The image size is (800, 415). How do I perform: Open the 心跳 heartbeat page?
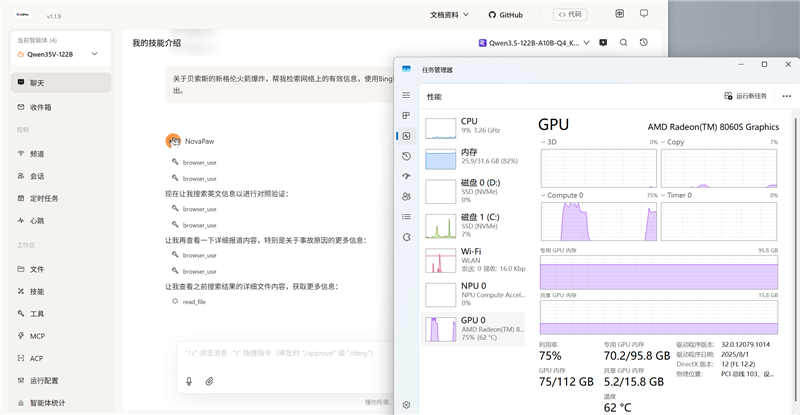coord(61,221)
